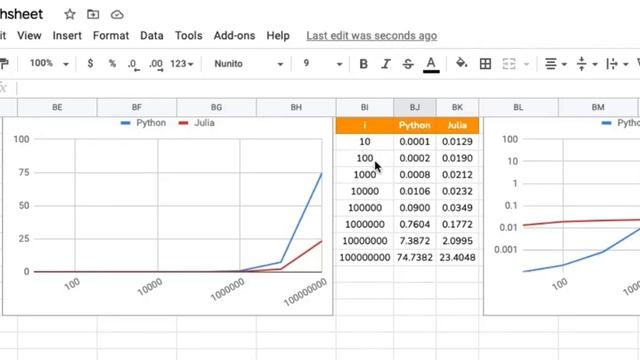The image size is (640, 360).
Task: Toggle italic formatting
Action: point(386,64)
